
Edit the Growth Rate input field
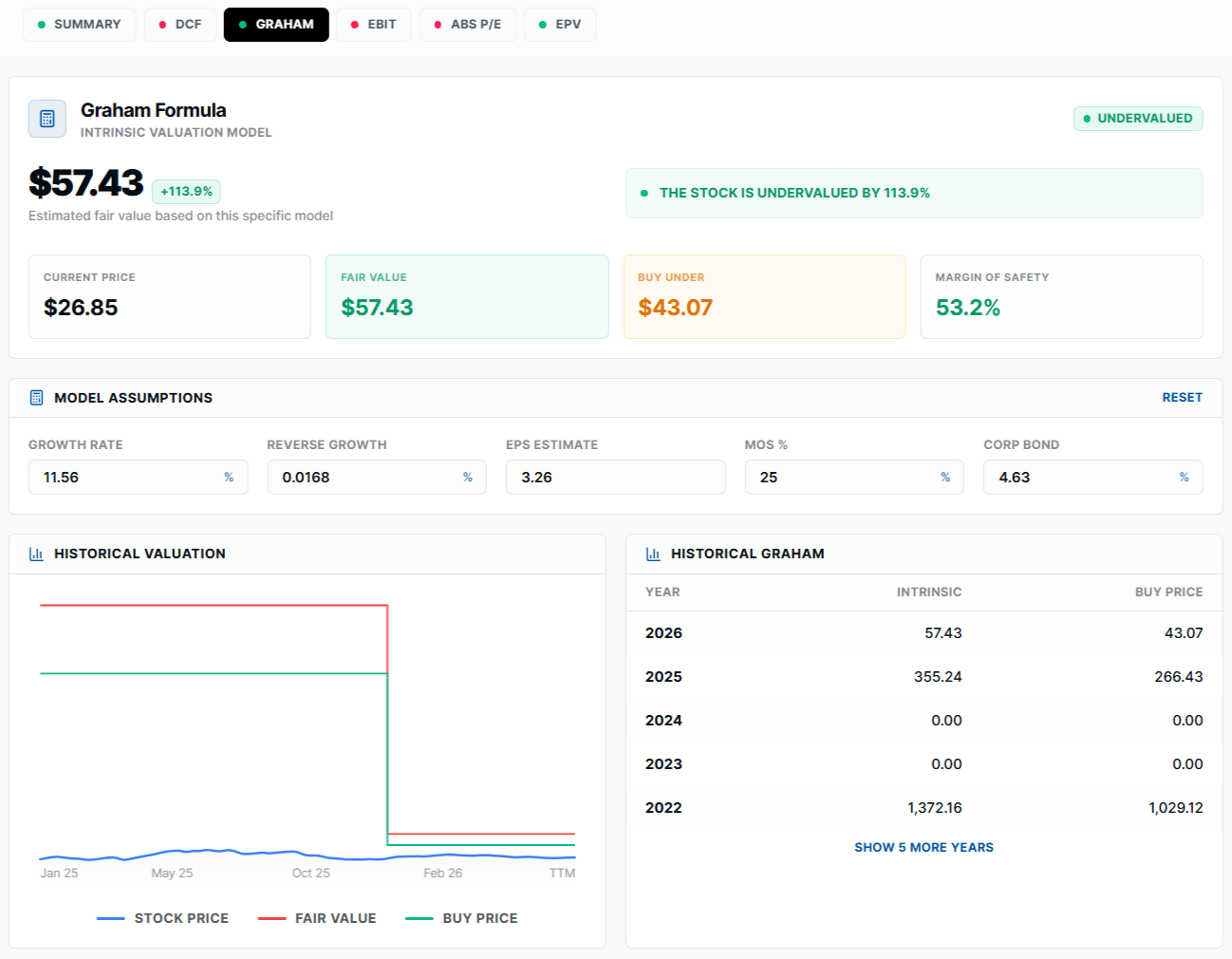(x=138, y=477)
